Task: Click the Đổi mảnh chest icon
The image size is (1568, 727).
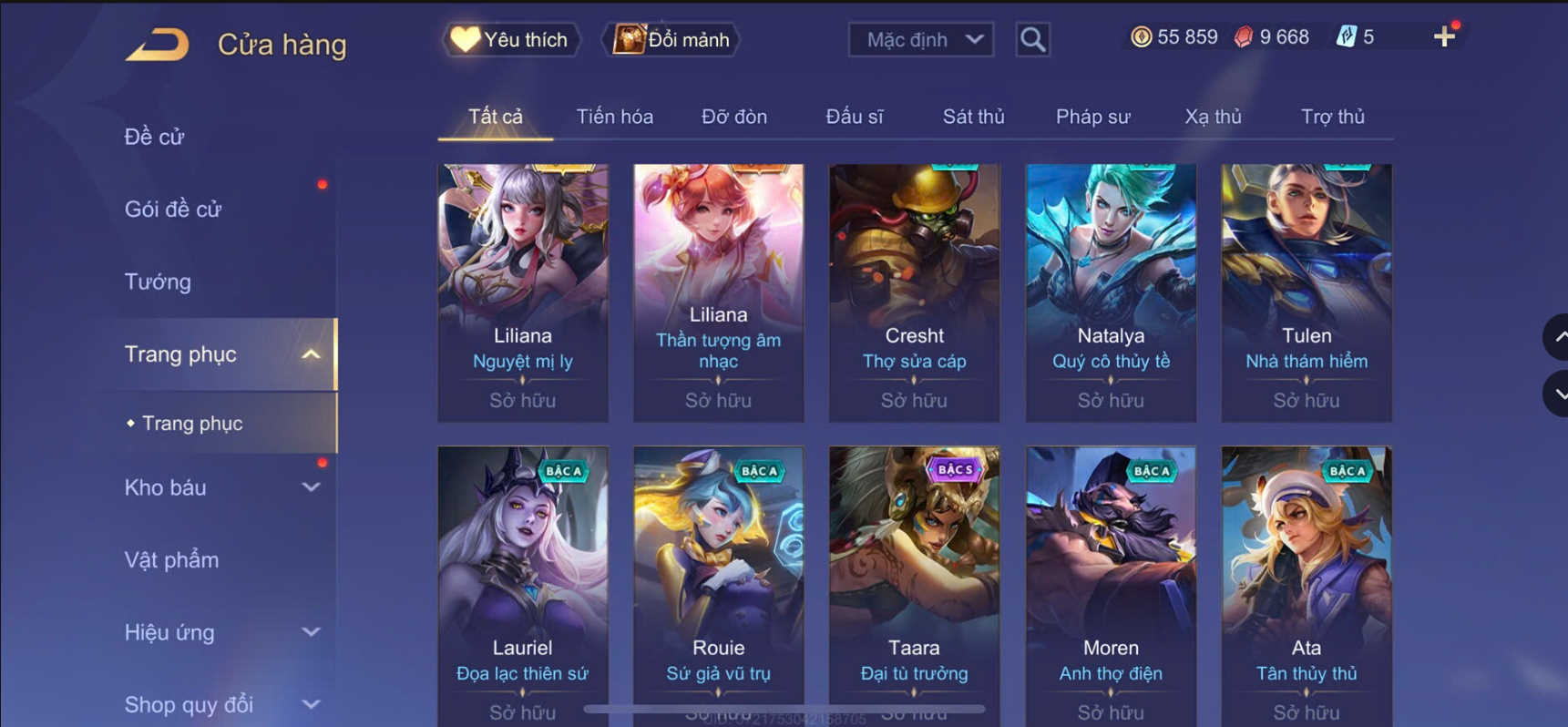Action: pos(628,39)
